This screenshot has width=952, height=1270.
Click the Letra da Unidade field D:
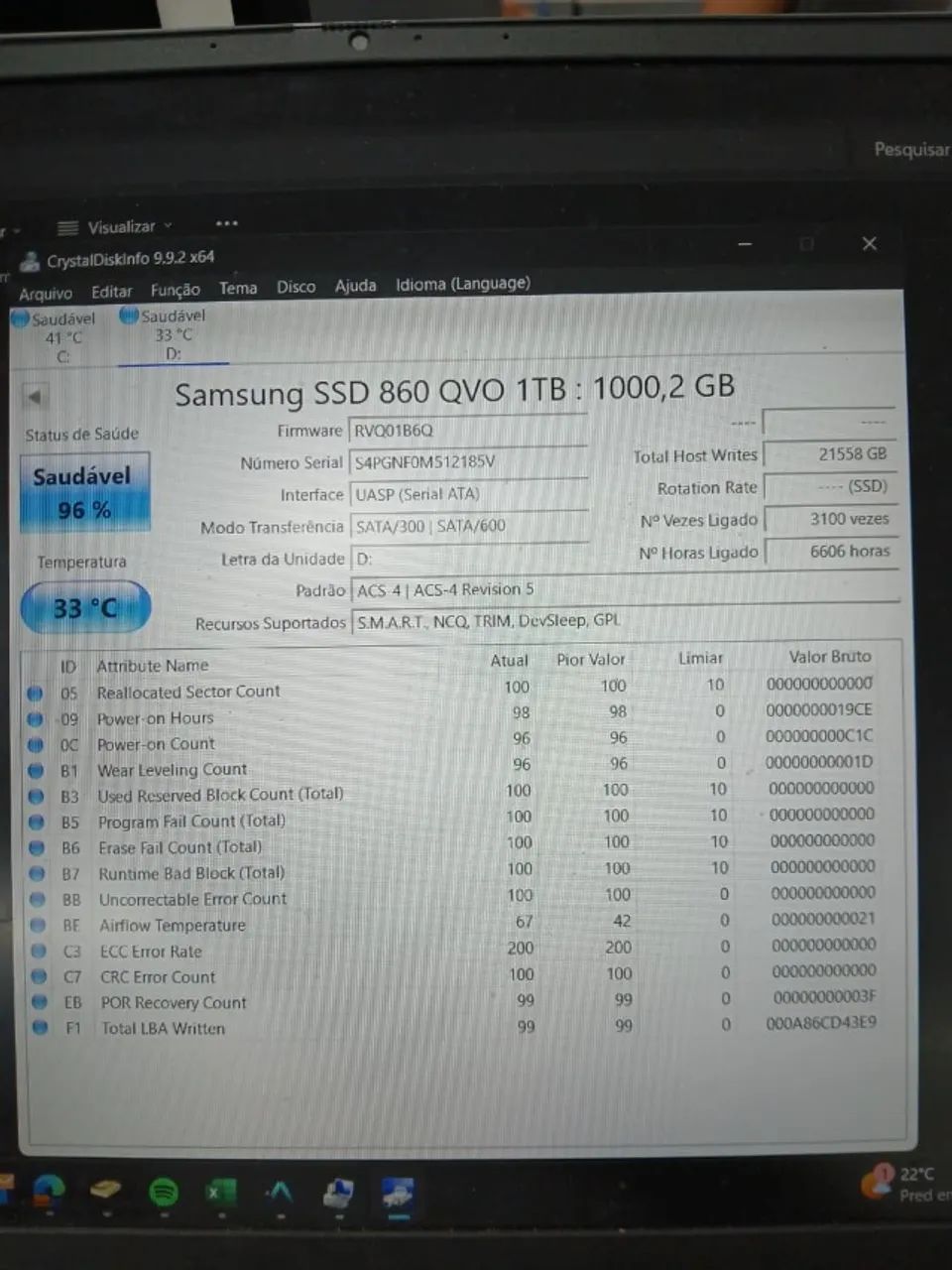(470, 559)
